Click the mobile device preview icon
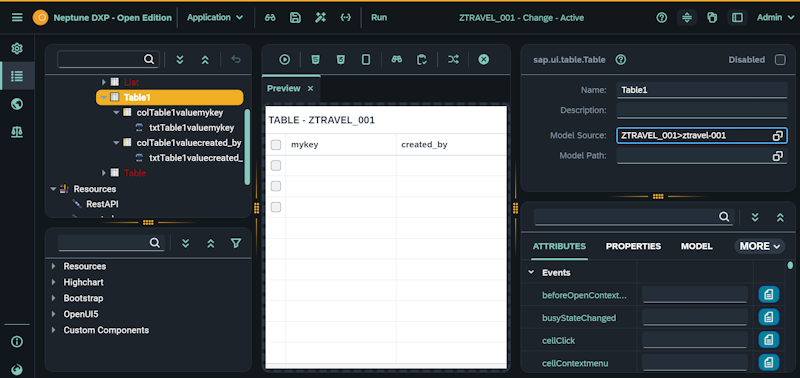This screenshot has height=378, width=800. 366,60
